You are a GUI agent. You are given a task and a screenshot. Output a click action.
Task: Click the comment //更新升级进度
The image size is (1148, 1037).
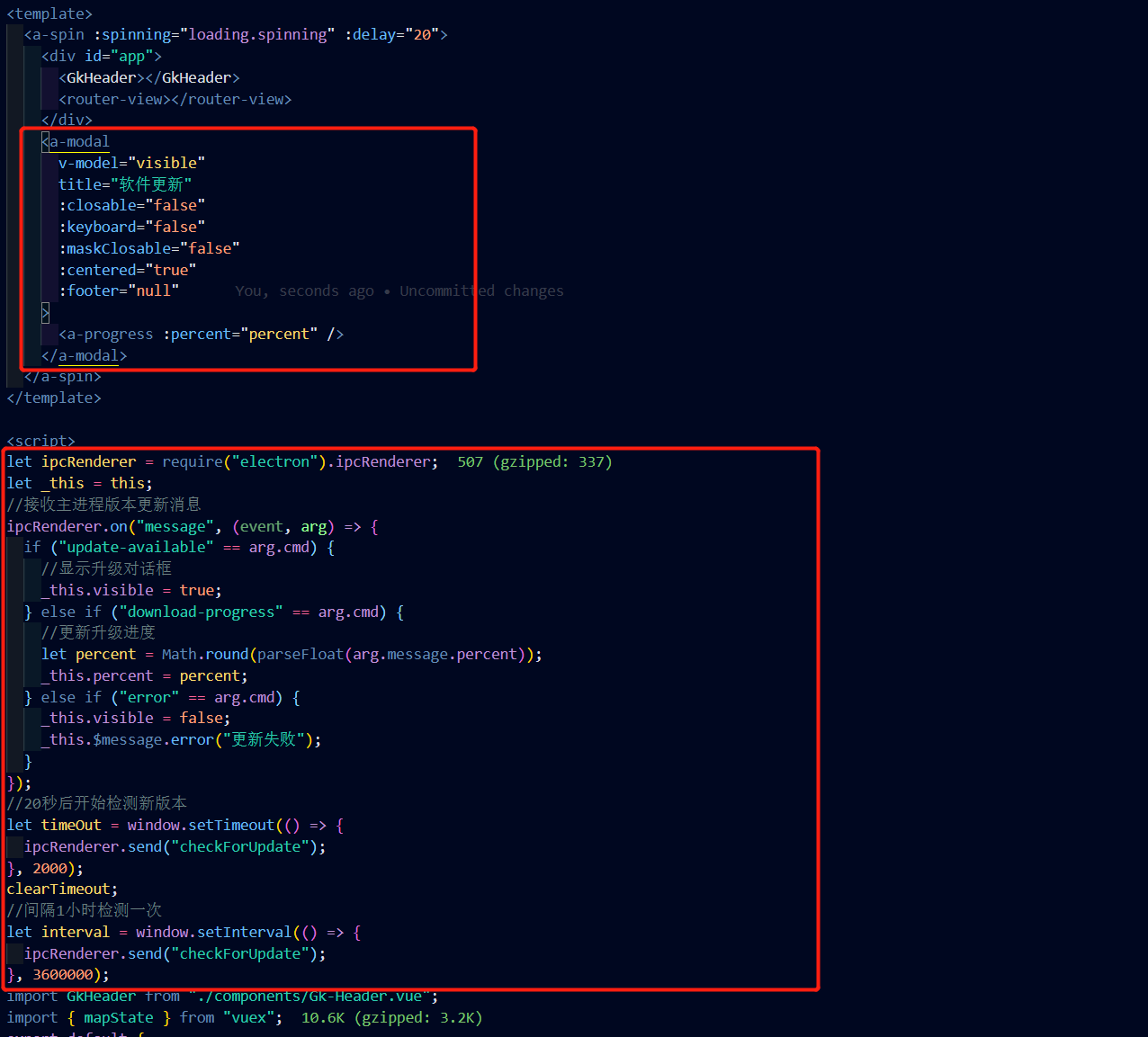coord(98,633)
